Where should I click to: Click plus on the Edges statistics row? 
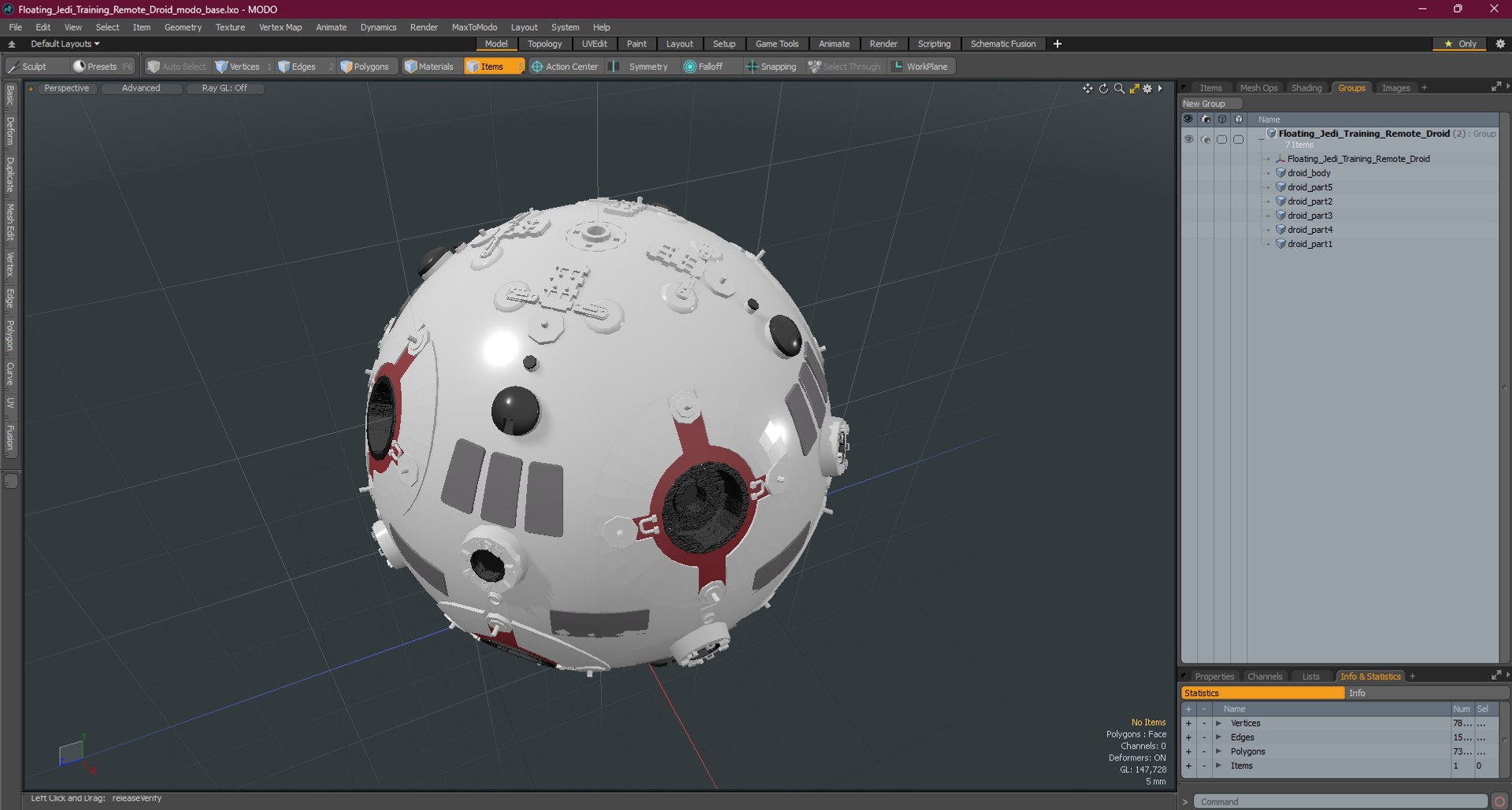point(1188,738)
